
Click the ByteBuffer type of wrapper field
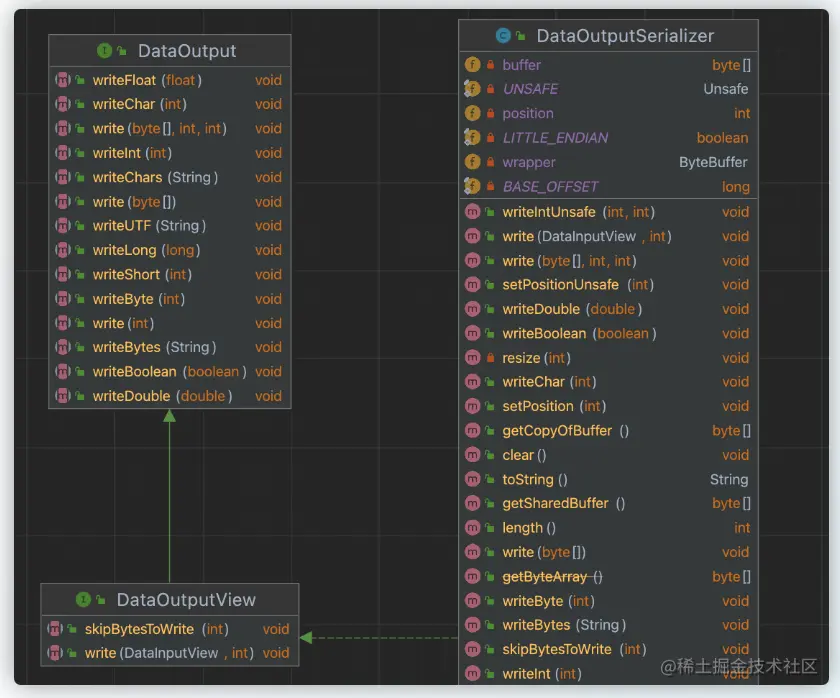713,162
